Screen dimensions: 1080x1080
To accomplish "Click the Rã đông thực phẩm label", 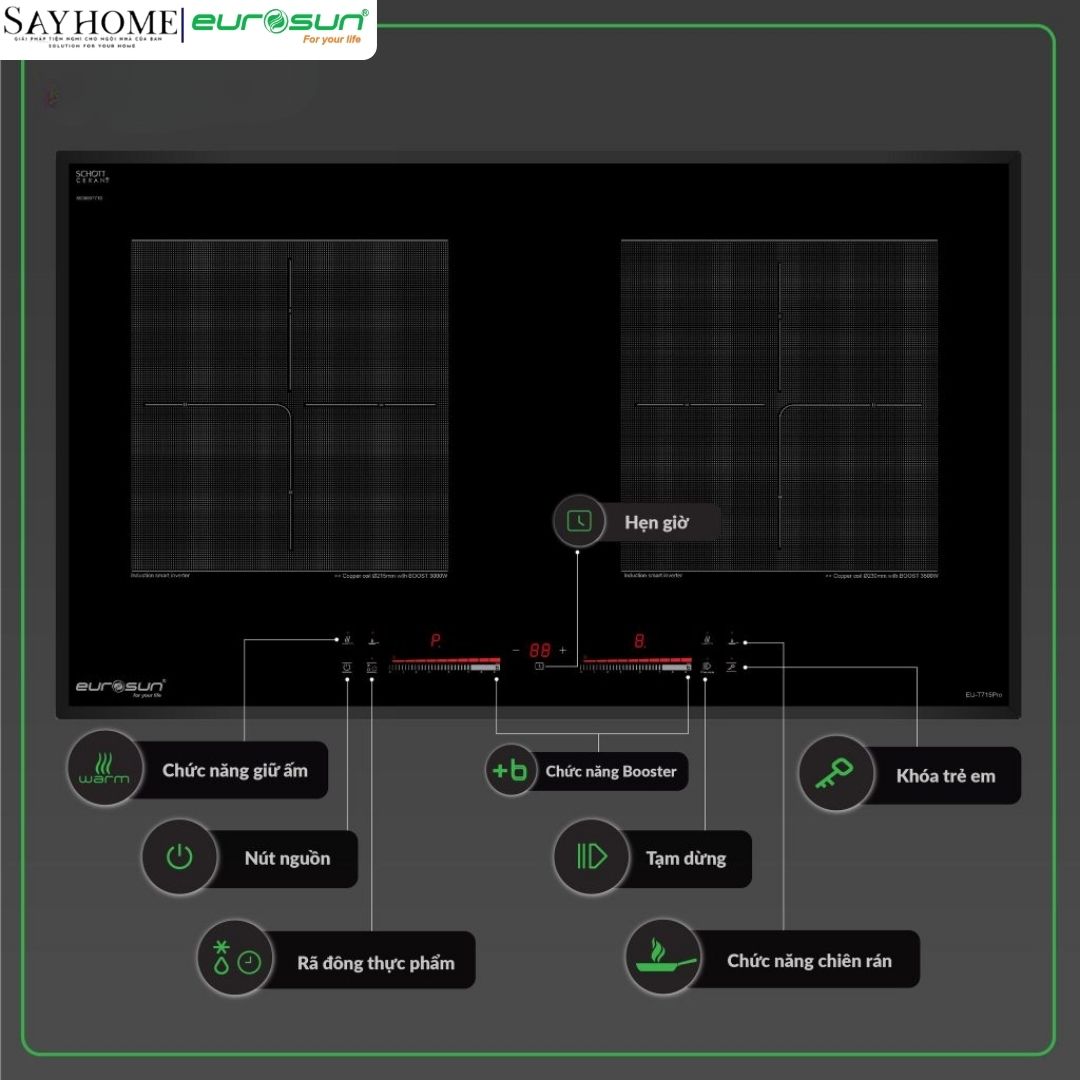I will coord(375,963).
